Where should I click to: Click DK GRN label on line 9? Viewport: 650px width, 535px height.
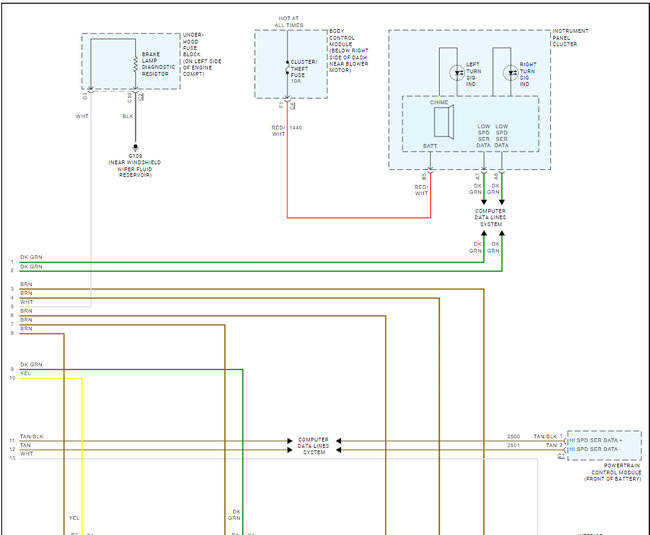tap(31, 364)
